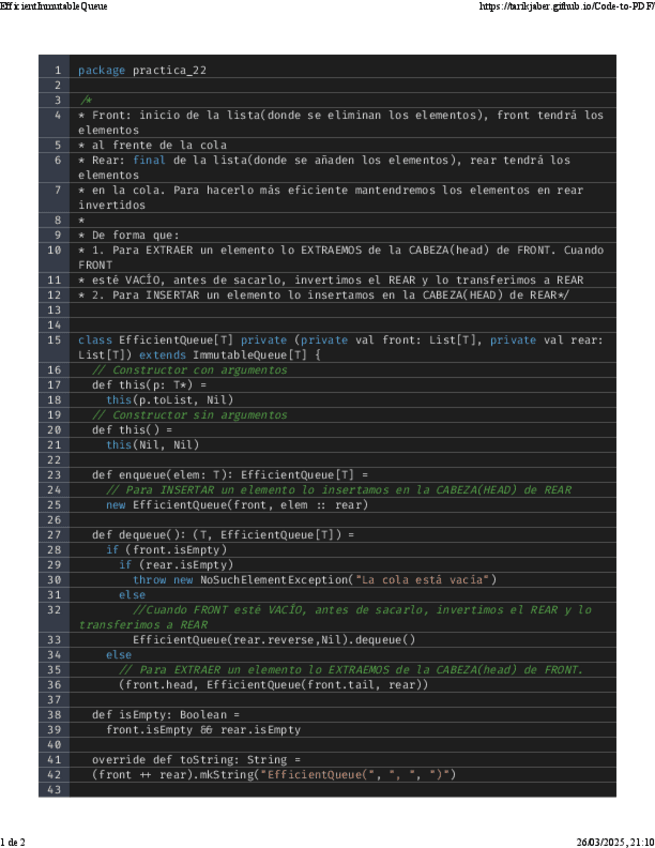Screen dimensions: 655x848
Task: Click 'override def toString: String ='
Action: (x=196, y=760)
